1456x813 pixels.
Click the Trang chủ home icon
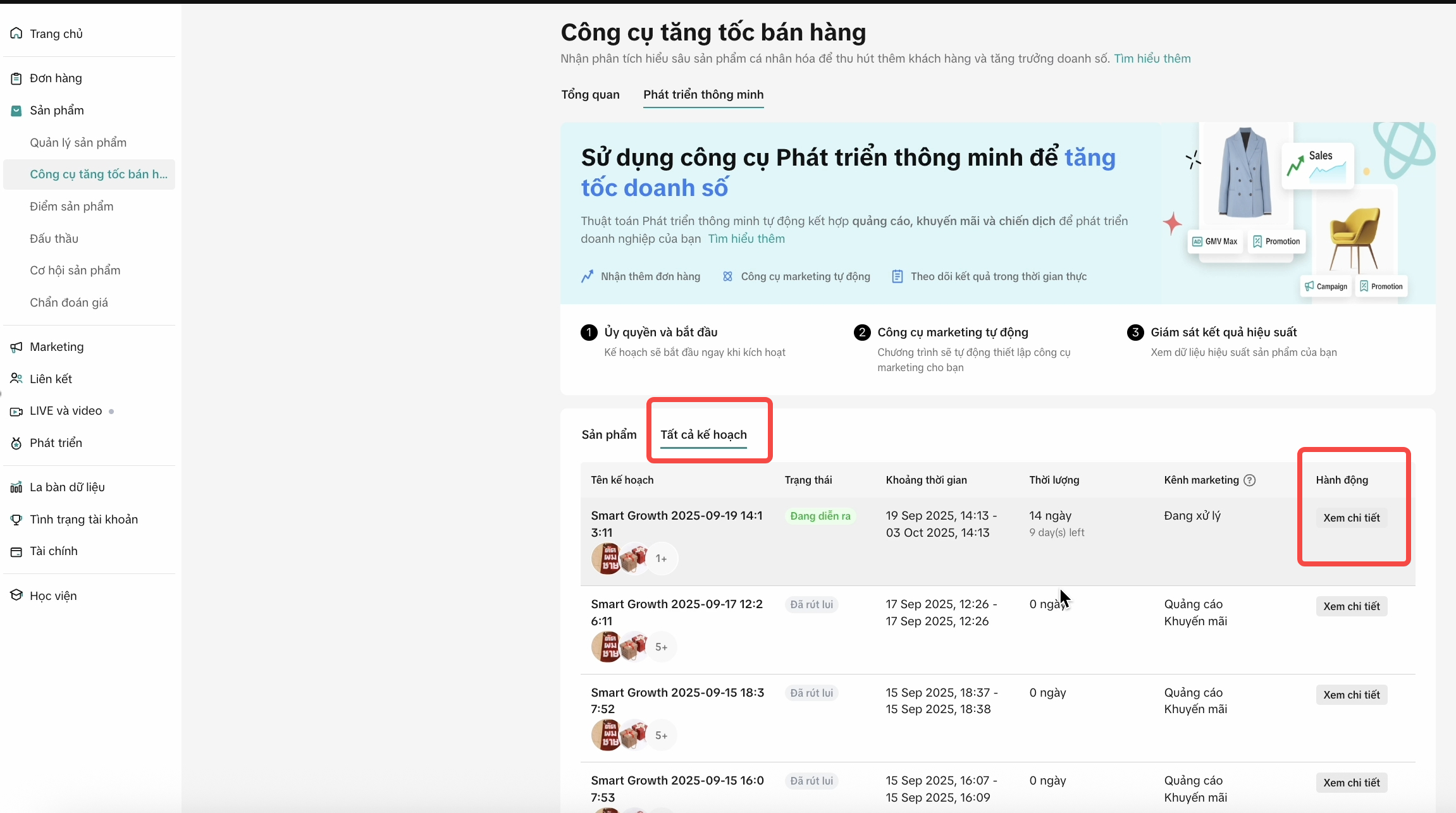click(x=16, y=34)
